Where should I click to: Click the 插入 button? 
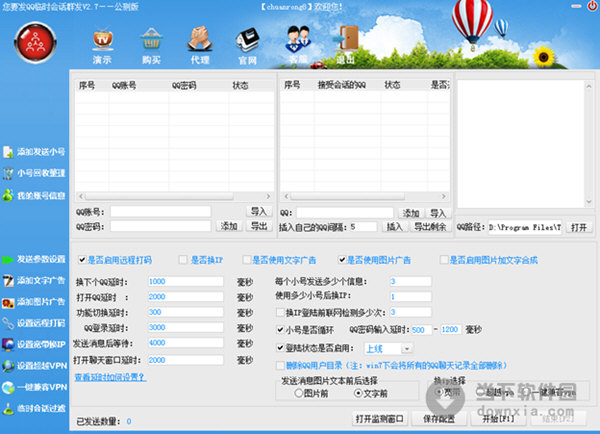tap(394, 227)
